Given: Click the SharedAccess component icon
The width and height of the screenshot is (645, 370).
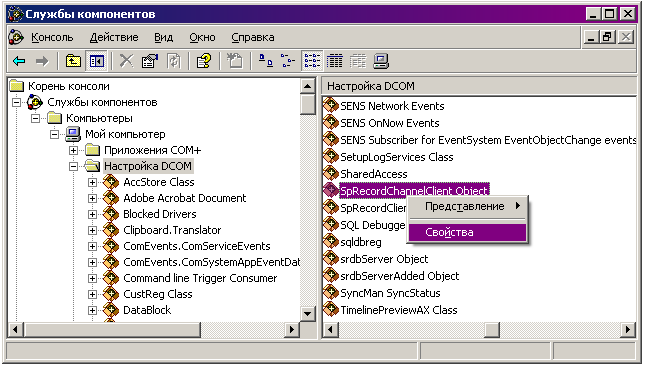Looking at the screenshot, I should (331, 173).
